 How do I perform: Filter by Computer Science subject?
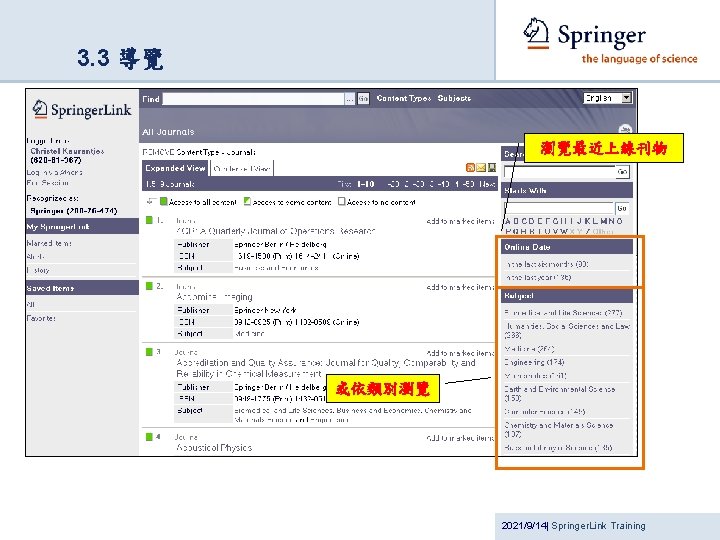tap(545, 411)
